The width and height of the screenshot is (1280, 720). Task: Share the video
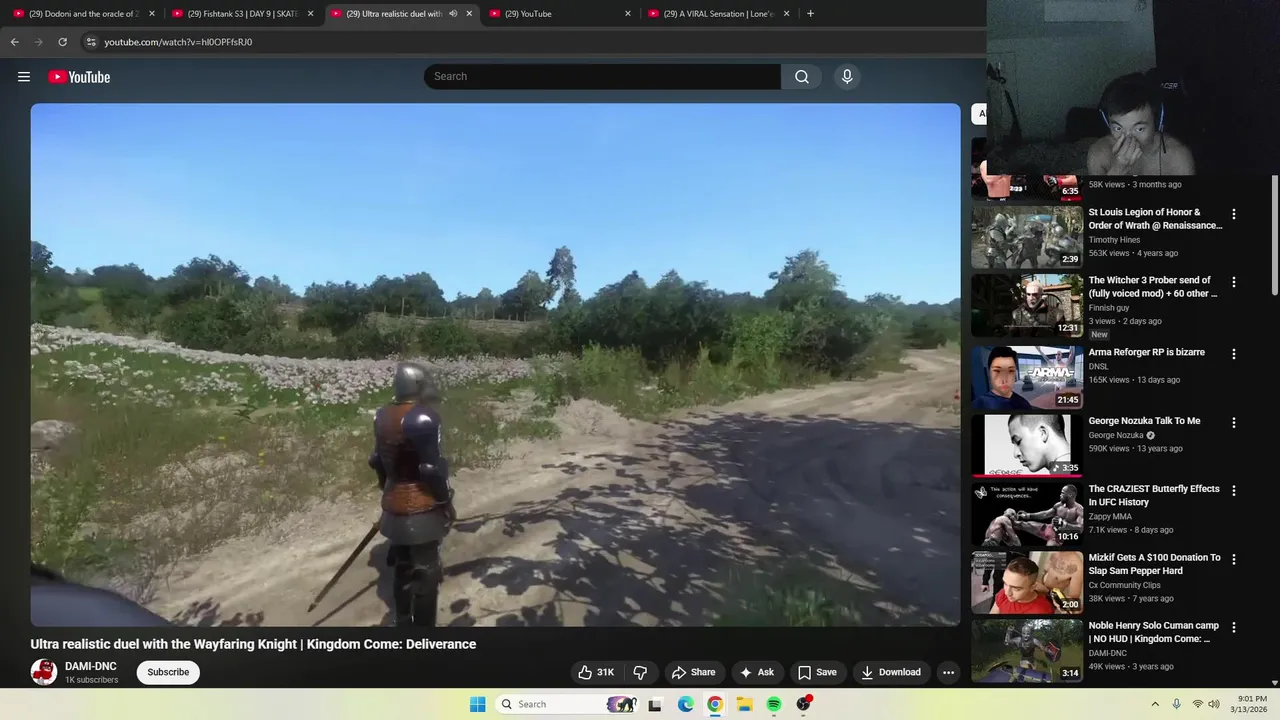693,672
